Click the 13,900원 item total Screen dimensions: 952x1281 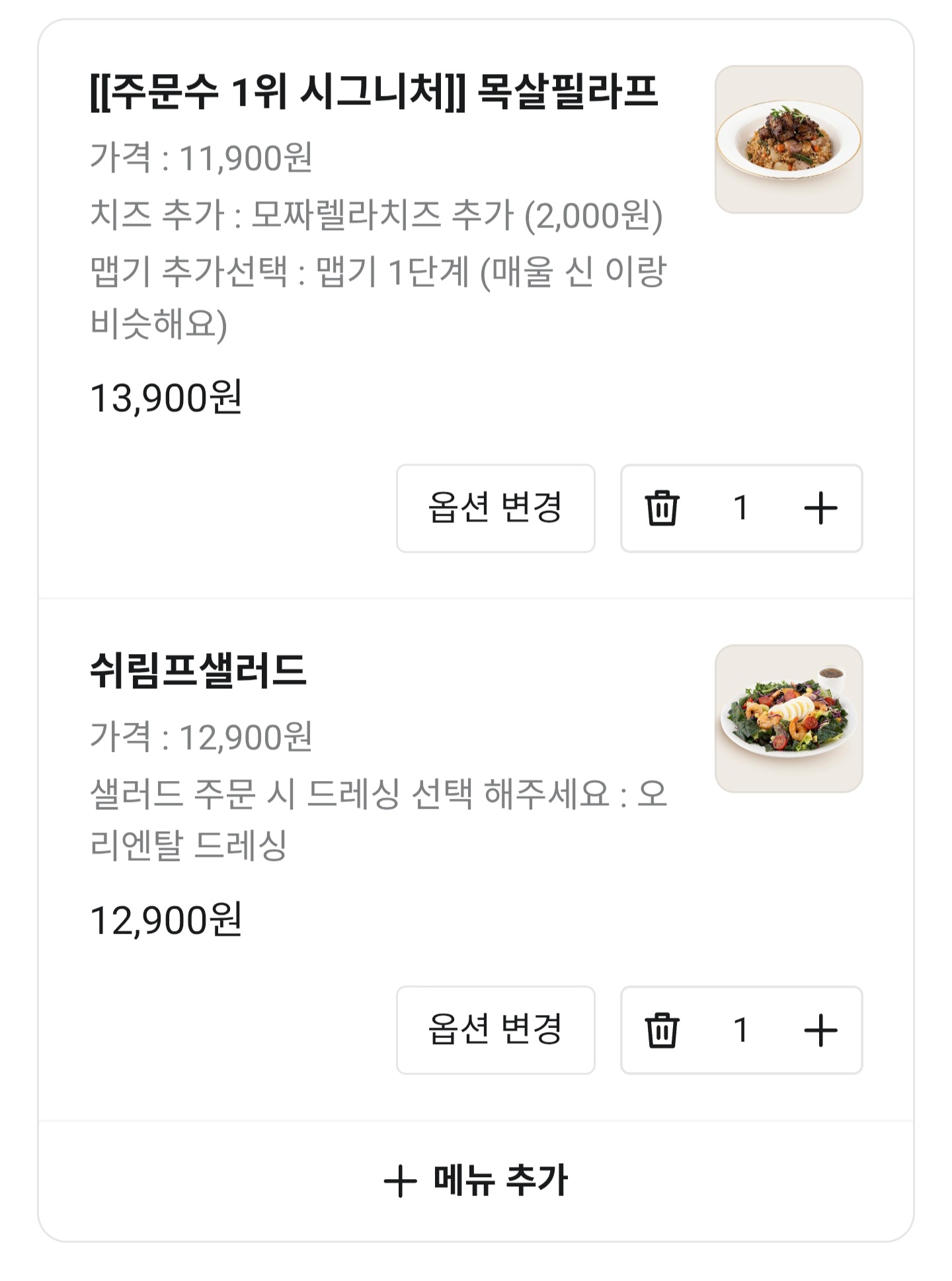pos(166,398)
